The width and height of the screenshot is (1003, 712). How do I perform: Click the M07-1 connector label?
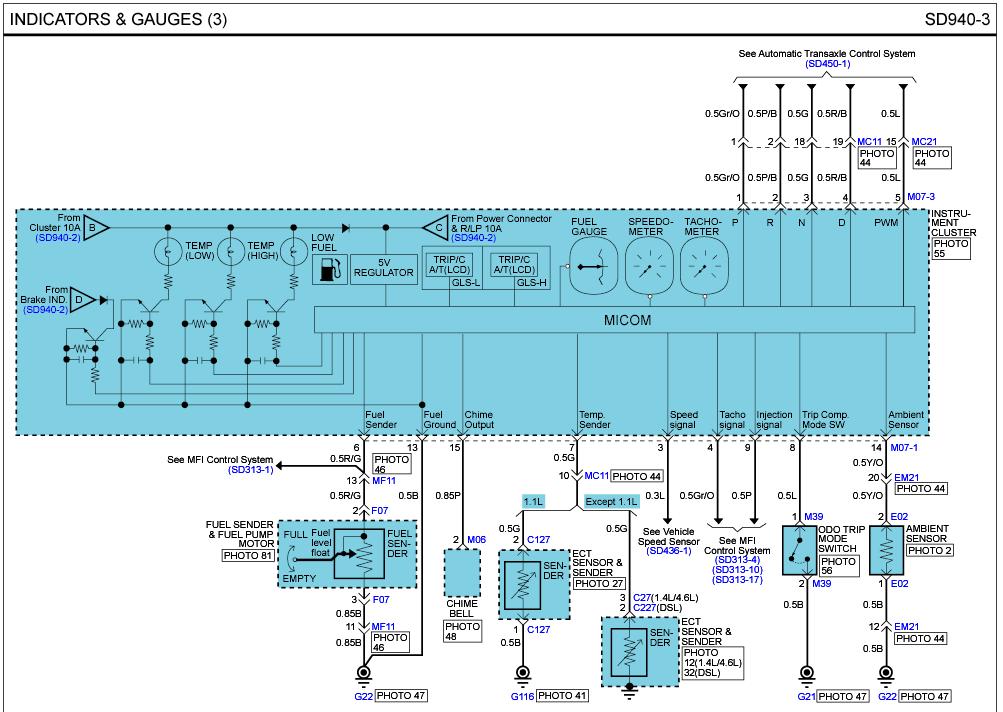(904, 448)
